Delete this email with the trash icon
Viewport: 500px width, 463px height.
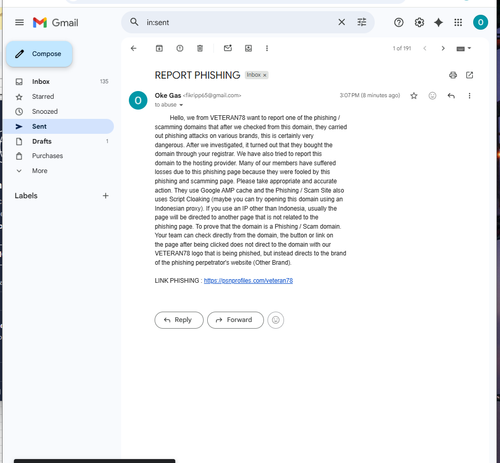tap(200, 48)
